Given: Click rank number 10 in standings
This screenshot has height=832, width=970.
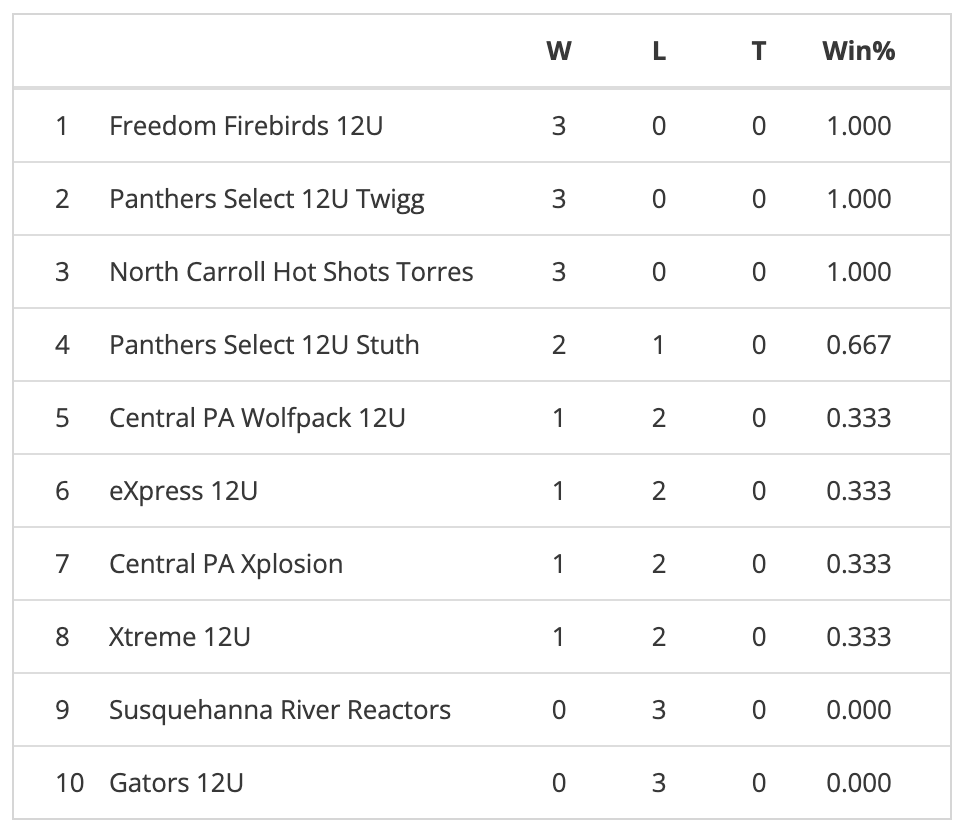Looking at the screenshot, I should [x=69, y=783].
